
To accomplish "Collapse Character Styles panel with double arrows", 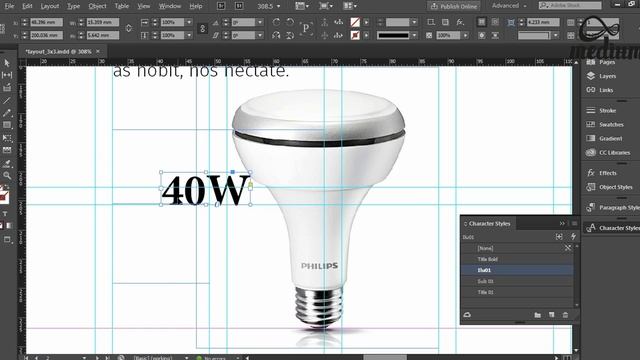I will (x=562, y=223).
